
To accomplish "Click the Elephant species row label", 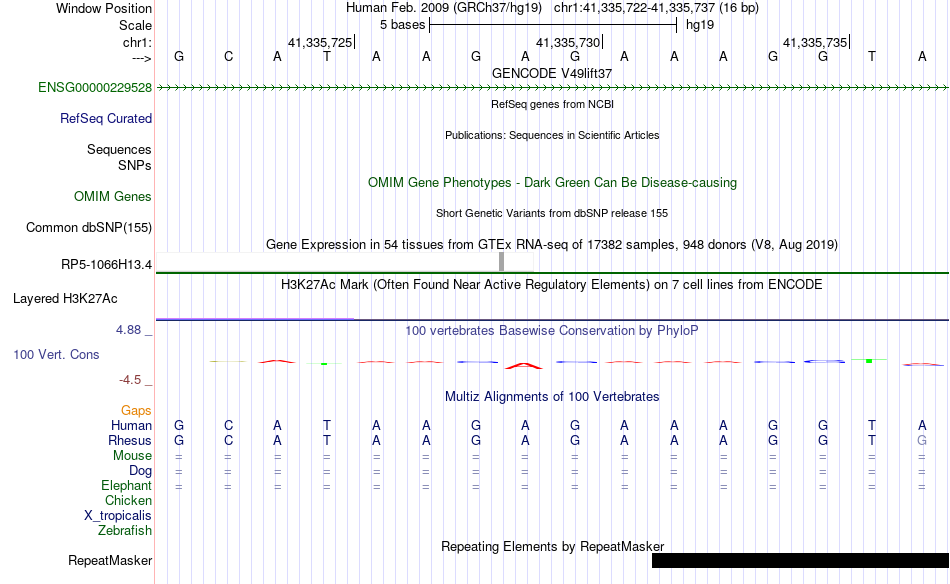I will 127,486.
